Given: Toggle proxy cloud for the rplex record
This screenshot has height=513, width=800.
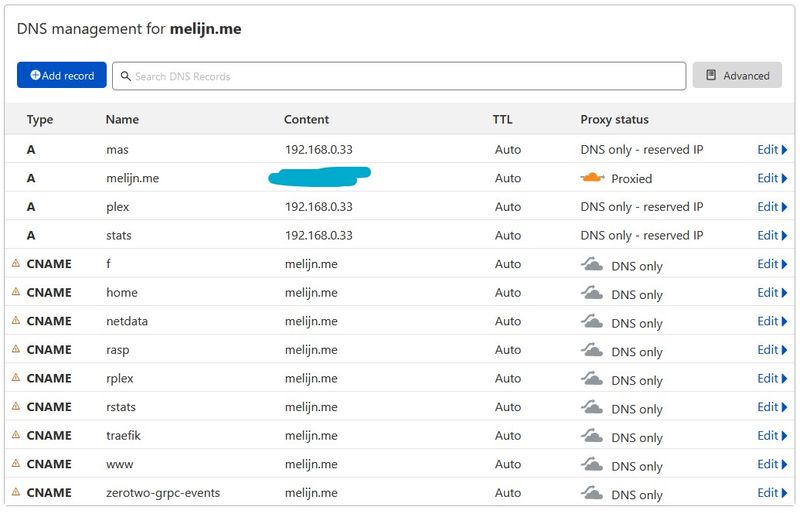Looking at the screenshot, I should (593, 379).
